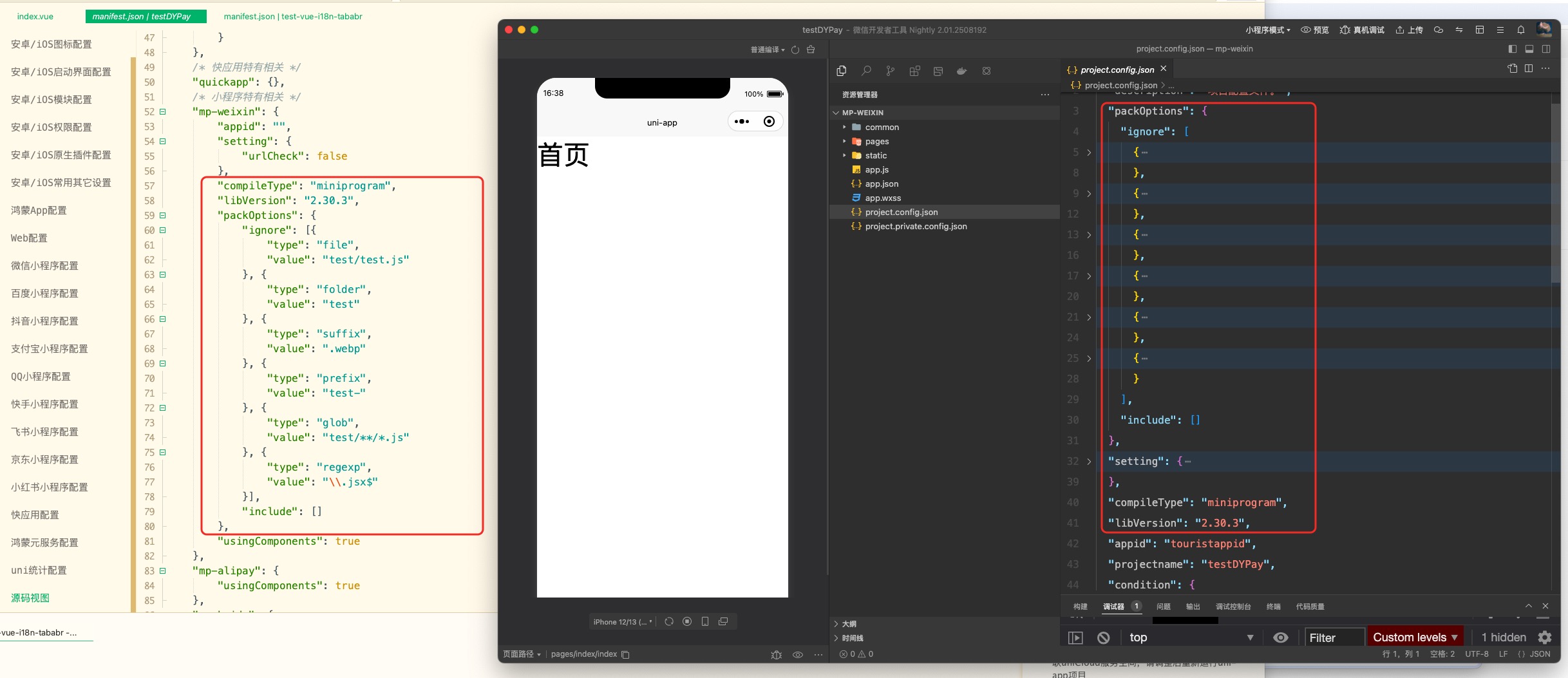Viewport: 1568px width, 678px height.
Task: Toggle the bottom panel layout button
Action: click(1529, 49)
